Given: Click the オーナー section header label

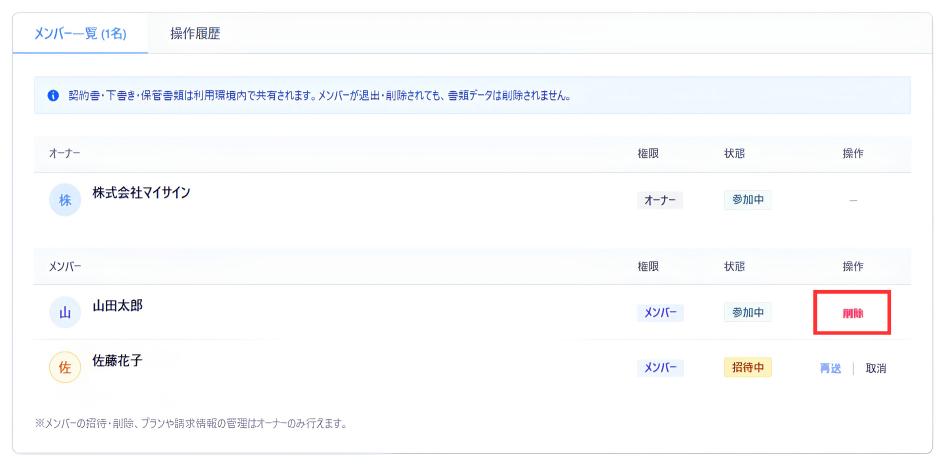Looking at the screenshot, I should (65, 154).
